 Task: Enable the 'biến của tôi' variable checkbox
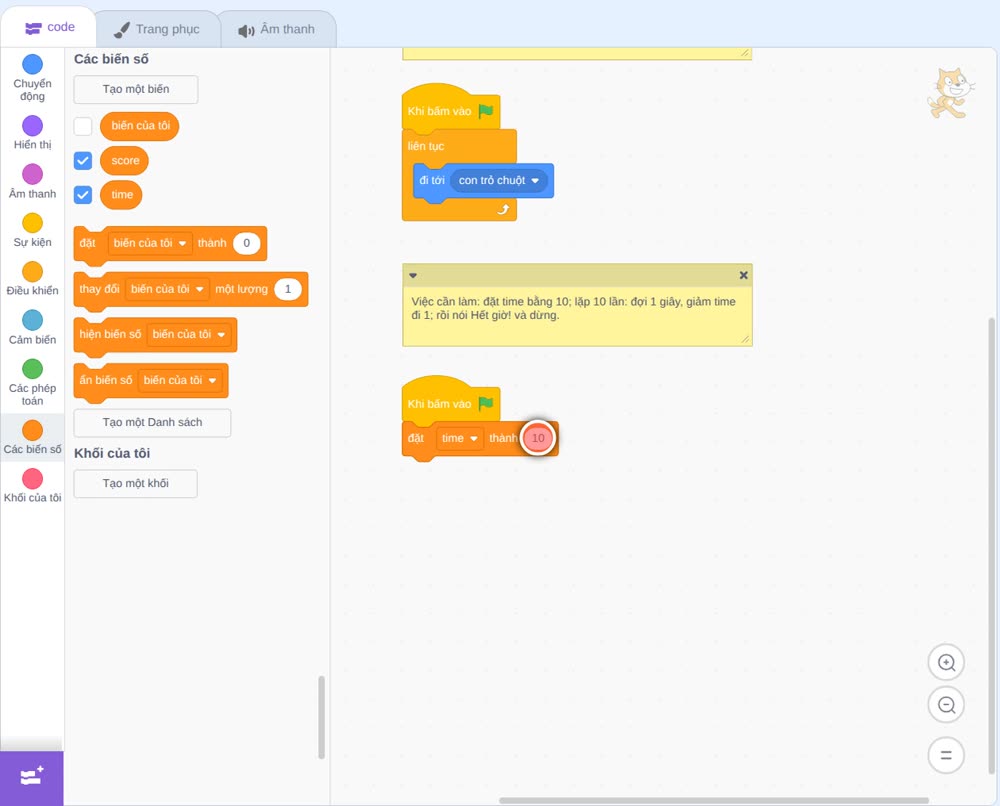tap(83, 126)
